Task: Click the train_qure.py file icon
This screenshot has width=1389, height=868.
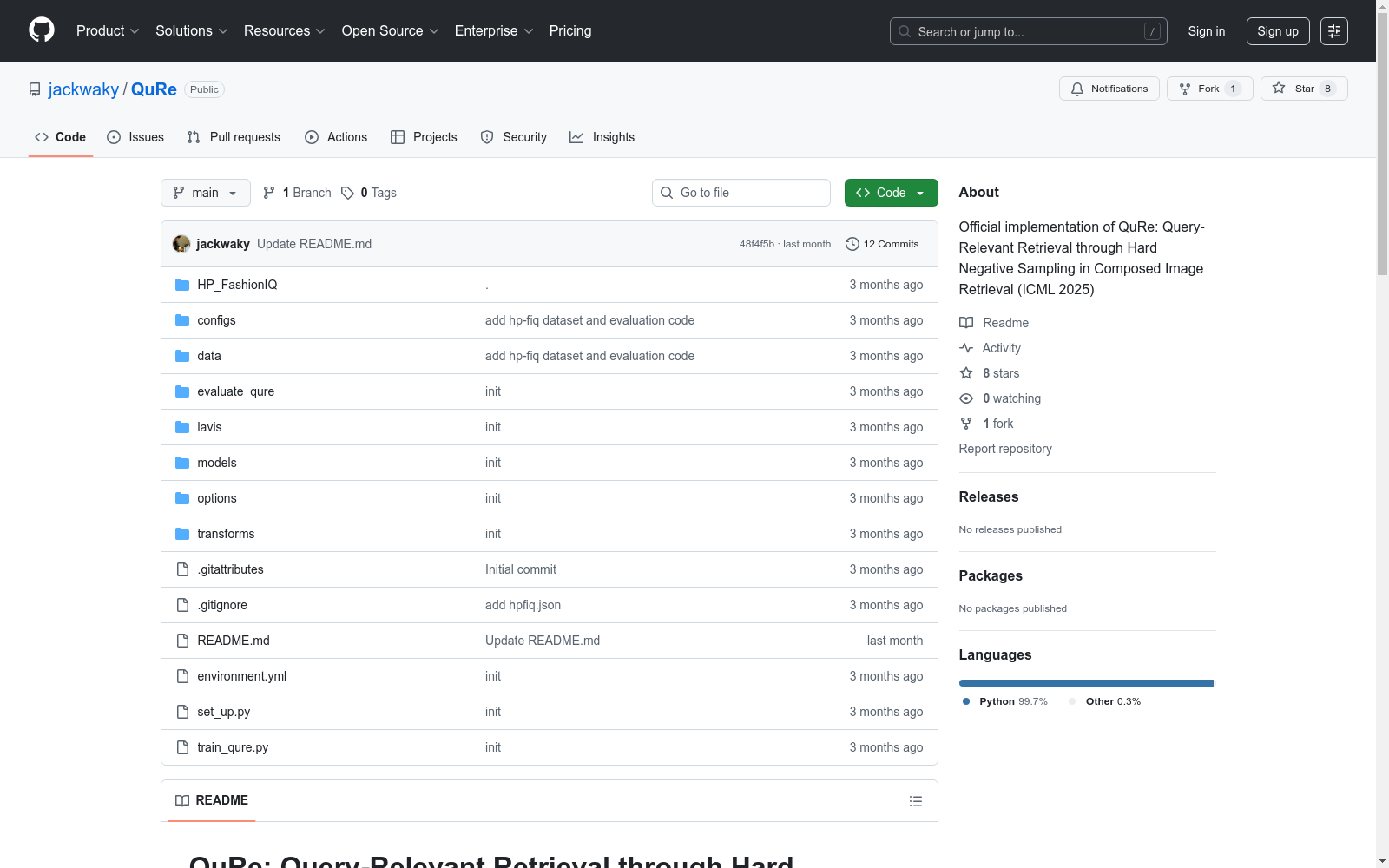Action: tap(182, 747)
